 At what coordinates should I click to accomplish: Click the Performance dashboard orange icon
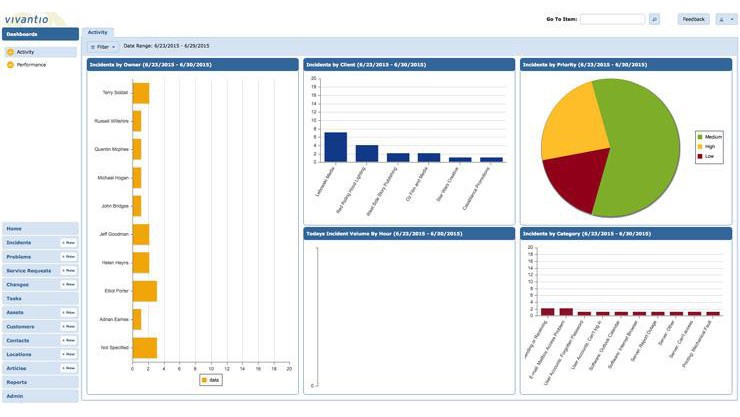pos(11,64)
